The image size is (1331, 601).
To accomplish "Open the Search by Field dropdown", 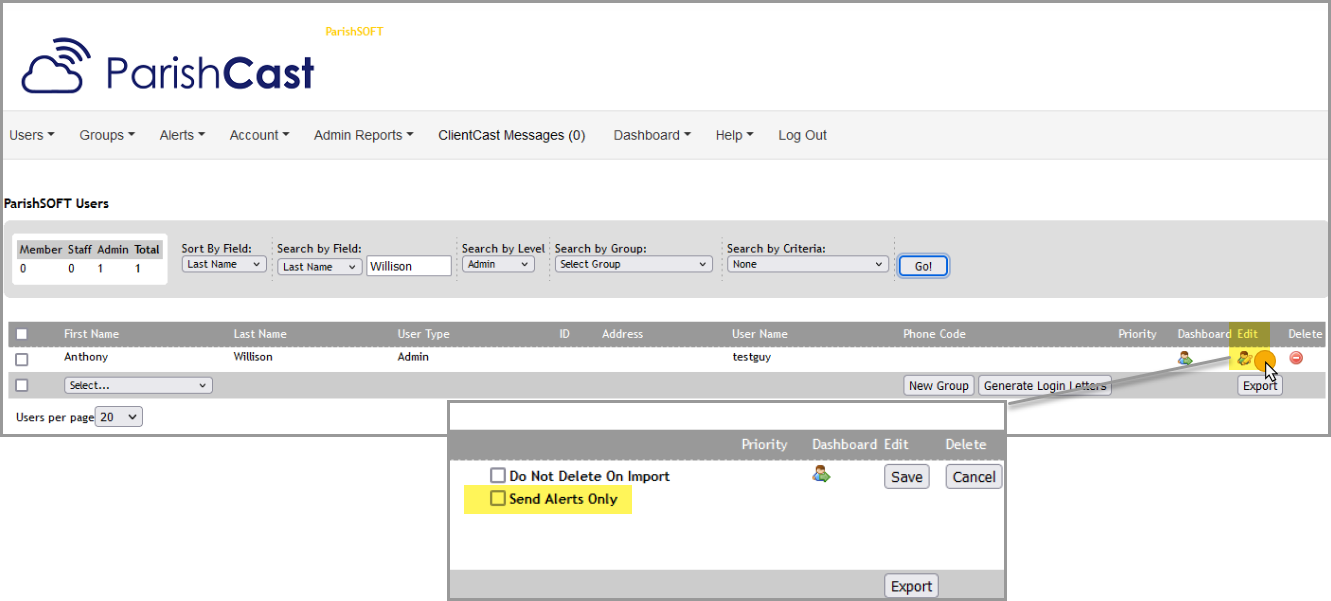I will click(320, 267).
